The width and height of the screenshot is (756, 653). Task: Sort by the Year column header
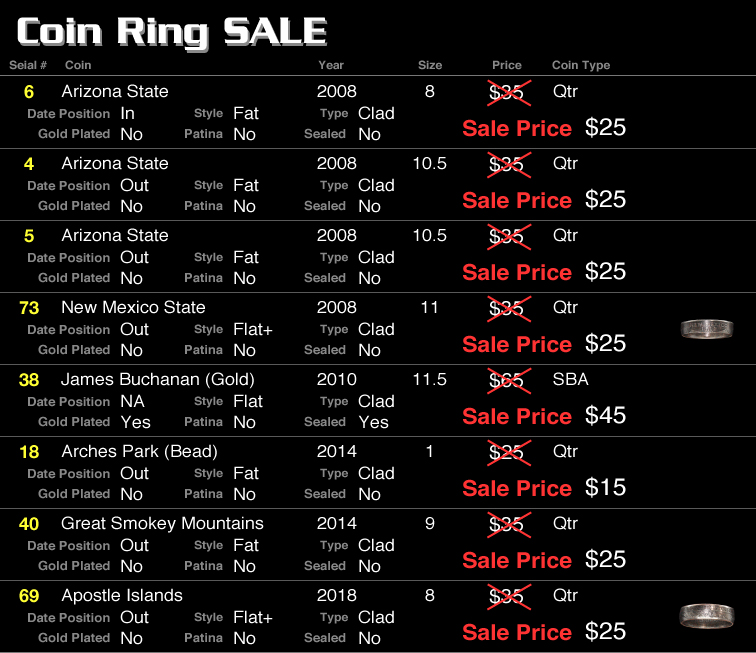[x=331, y=65]
